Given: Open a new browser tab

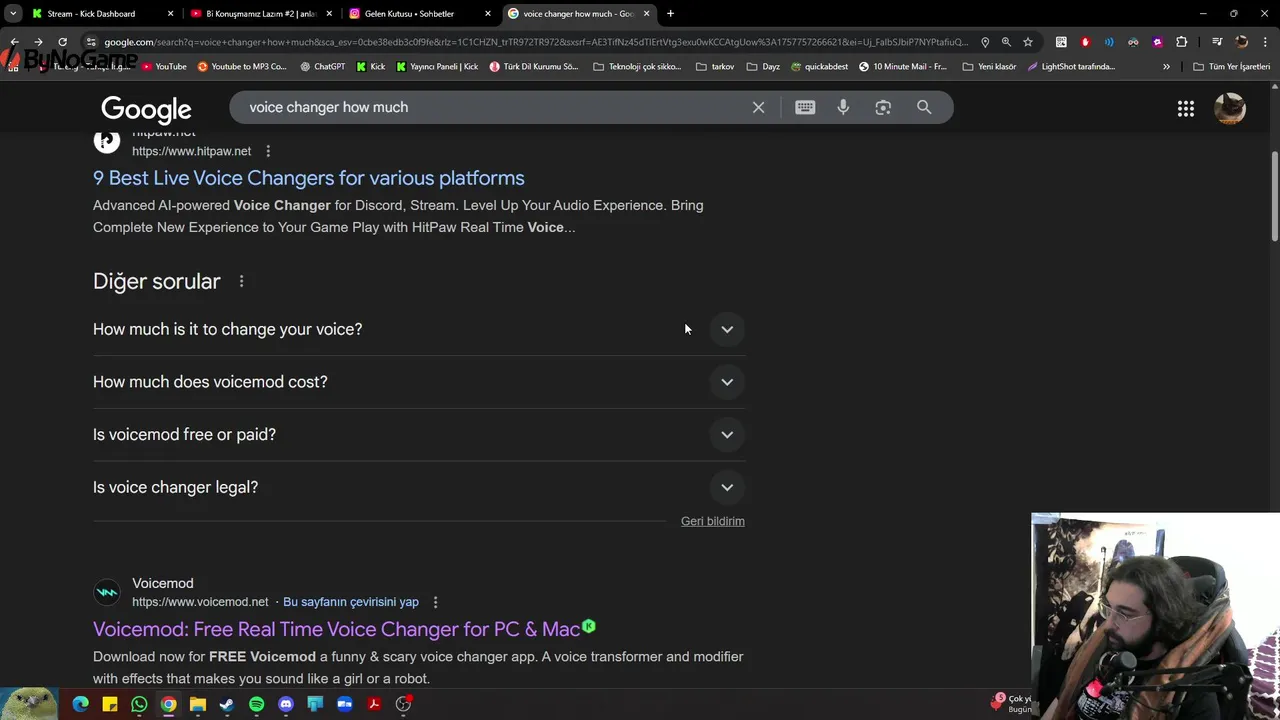Looking at the screenshot, I should [x=670, y=14].
